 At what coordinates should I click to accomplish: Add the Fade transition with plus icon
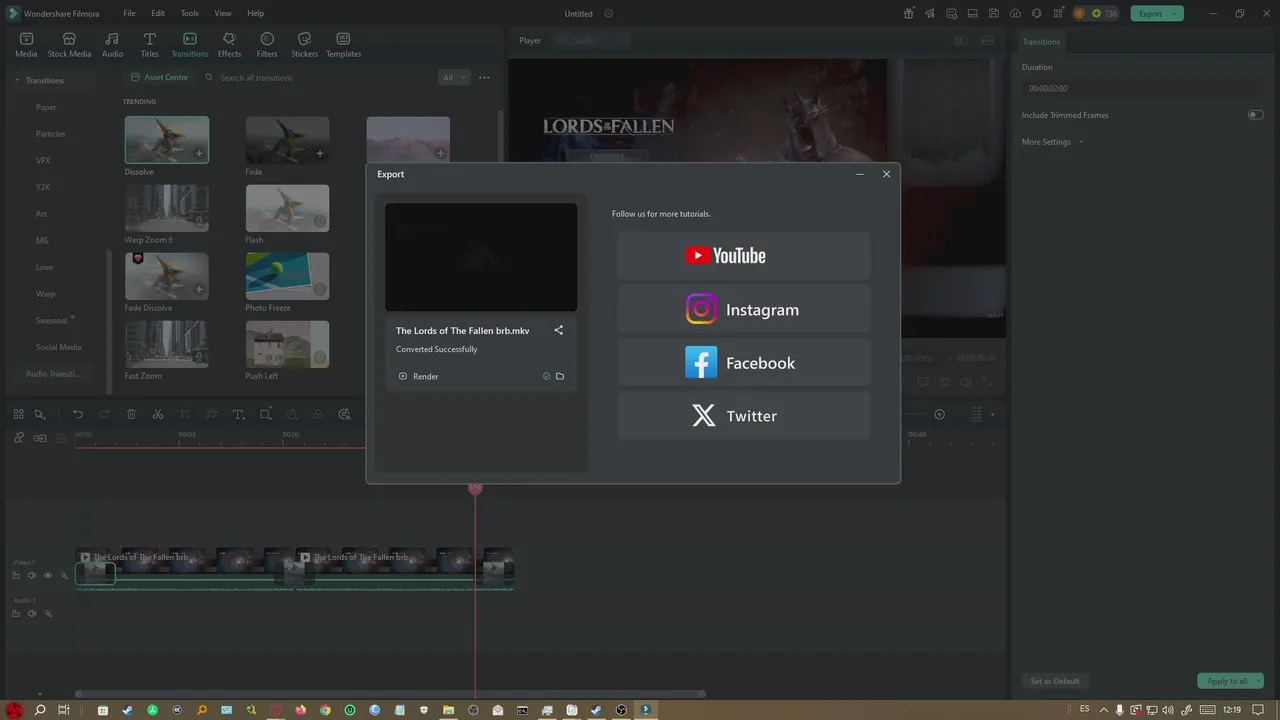320,154
